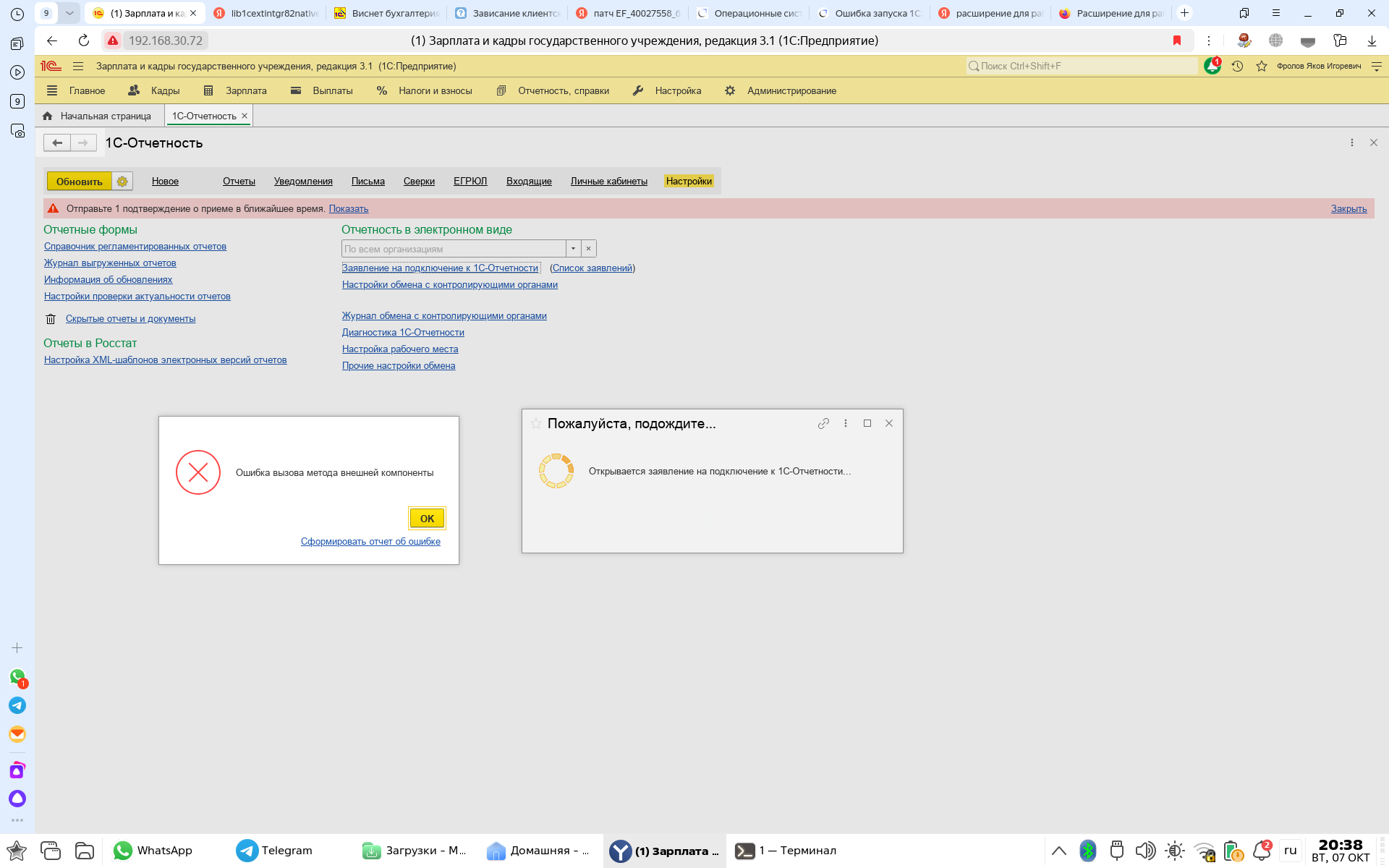
Task: Clear organization field with the x button
Action: pyautogui.click(x=589, y=249)
